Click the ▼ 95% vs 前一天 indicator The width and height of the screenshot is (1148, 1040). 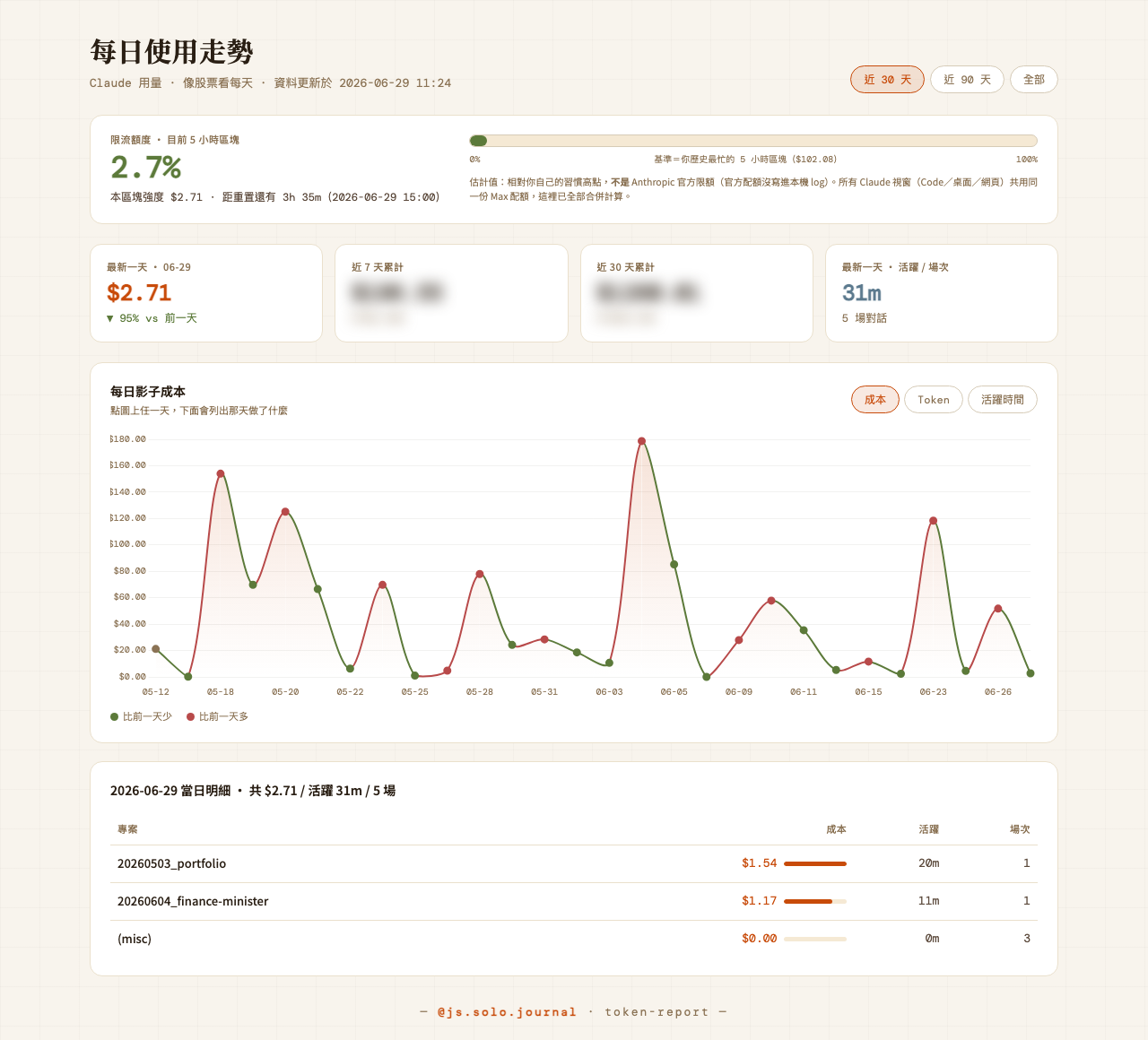pyautogui.click(x=152, y=318)
